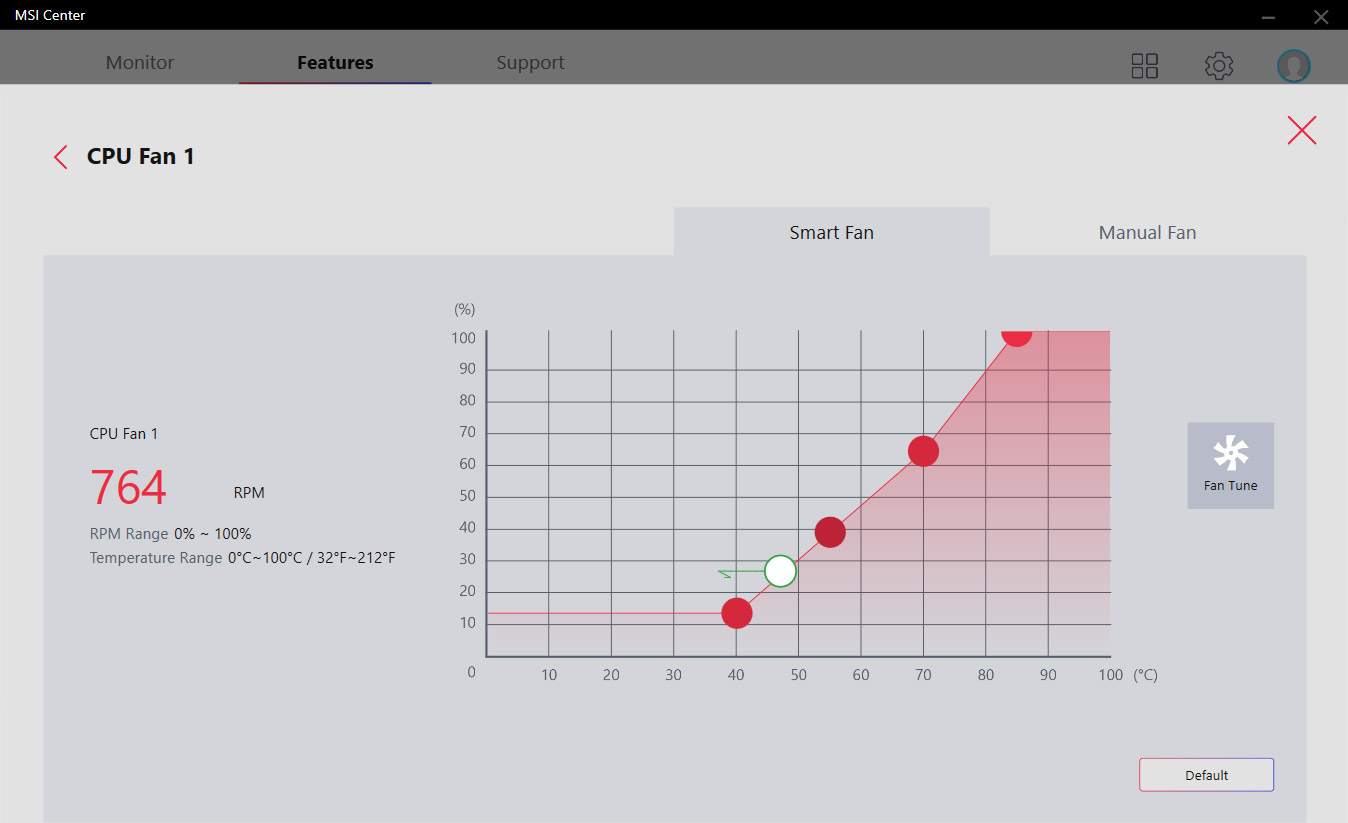The height and width of the screenshot is (823, 1348).
Task: Grab the fan curve point at 70°C
Action: (923, 451)
